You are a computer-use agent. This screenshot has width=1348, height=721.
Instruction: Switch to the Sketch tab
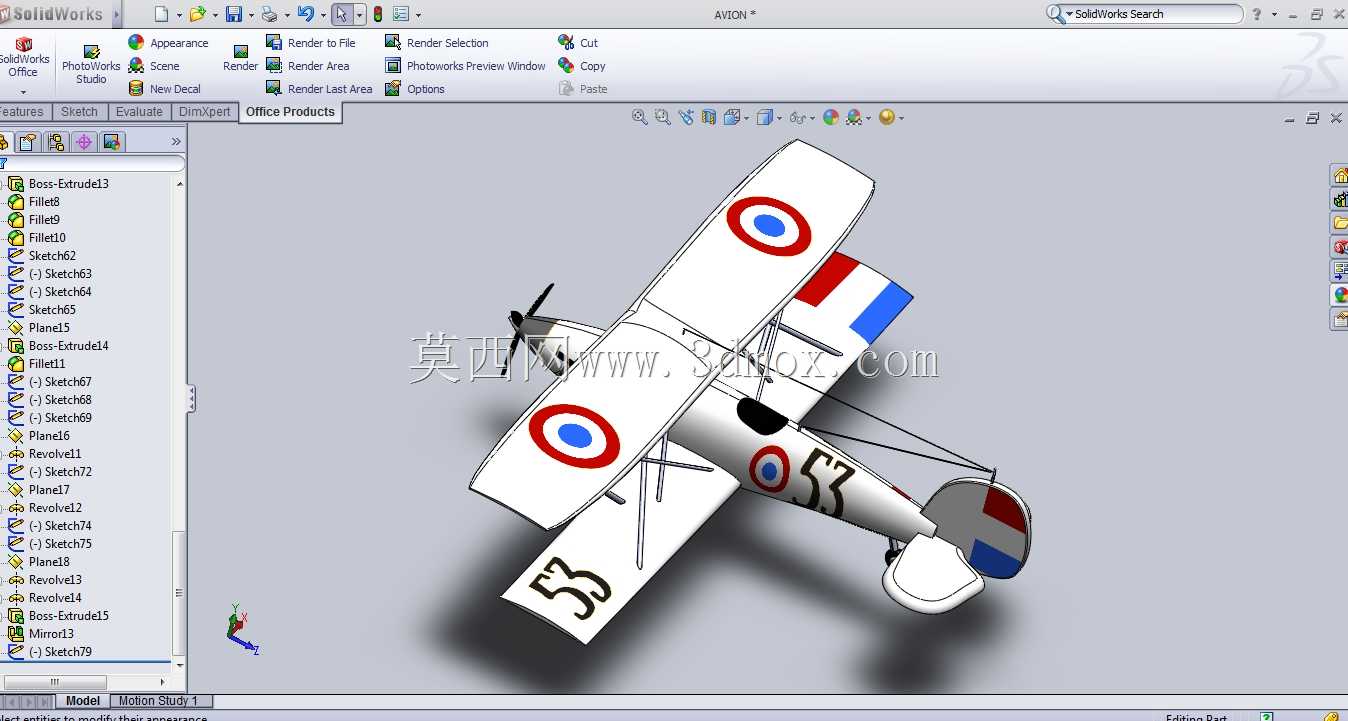(x=79, y=112)
